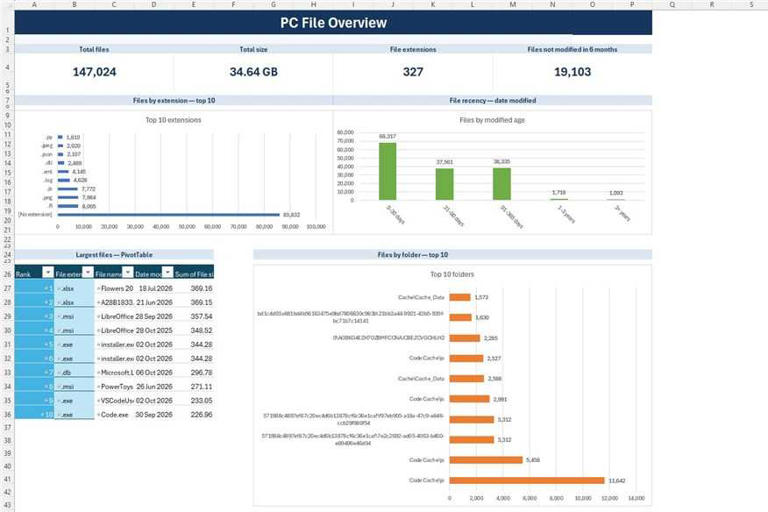Open the File extension filter dropdown
768x512 pixels.
[88, 272]
